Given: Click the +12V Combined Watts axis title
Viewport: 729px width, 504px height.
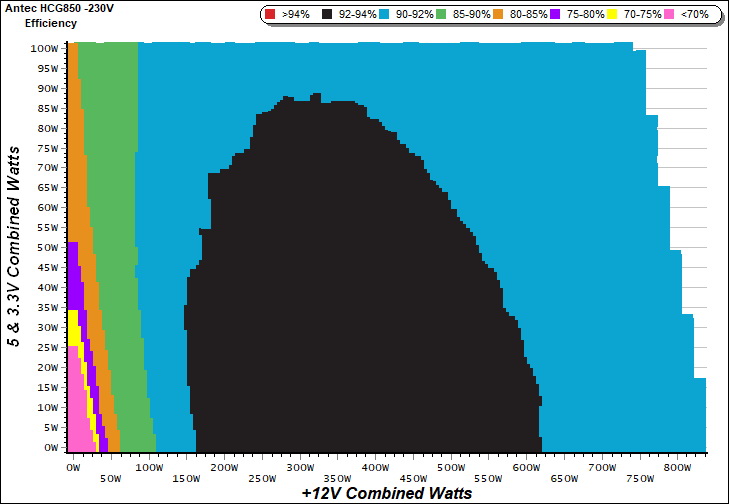Looking at the screenshot, I should pos(386,493).
